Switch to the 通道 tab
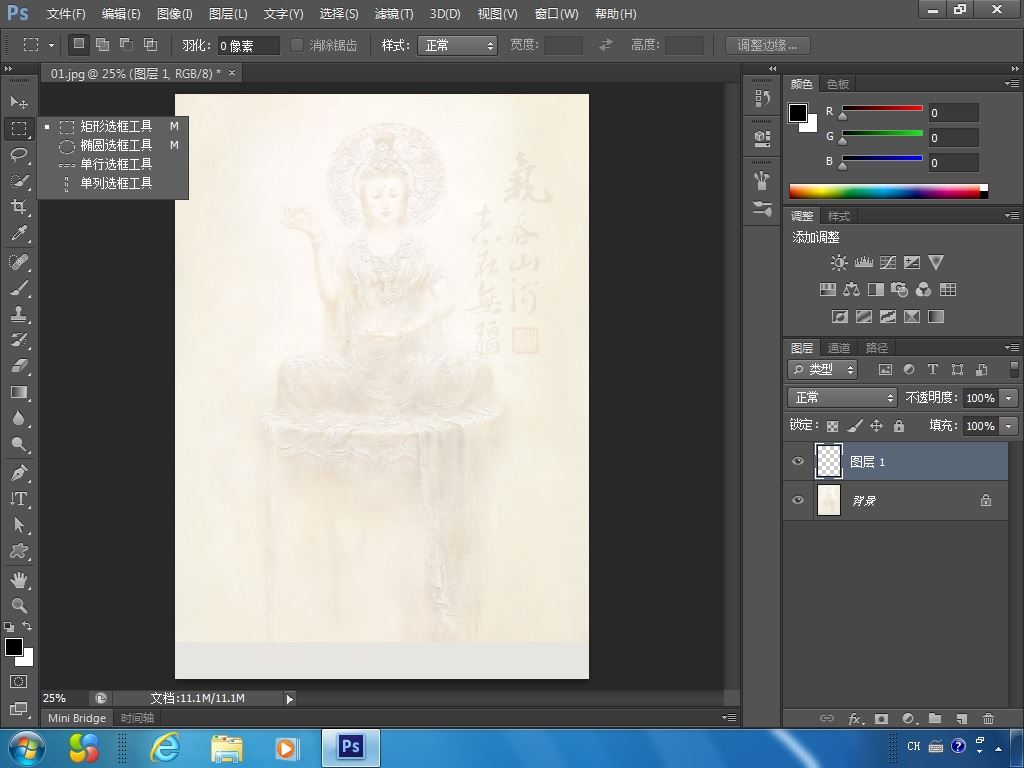The image size is (1024, 768). [x=839, y=347]
